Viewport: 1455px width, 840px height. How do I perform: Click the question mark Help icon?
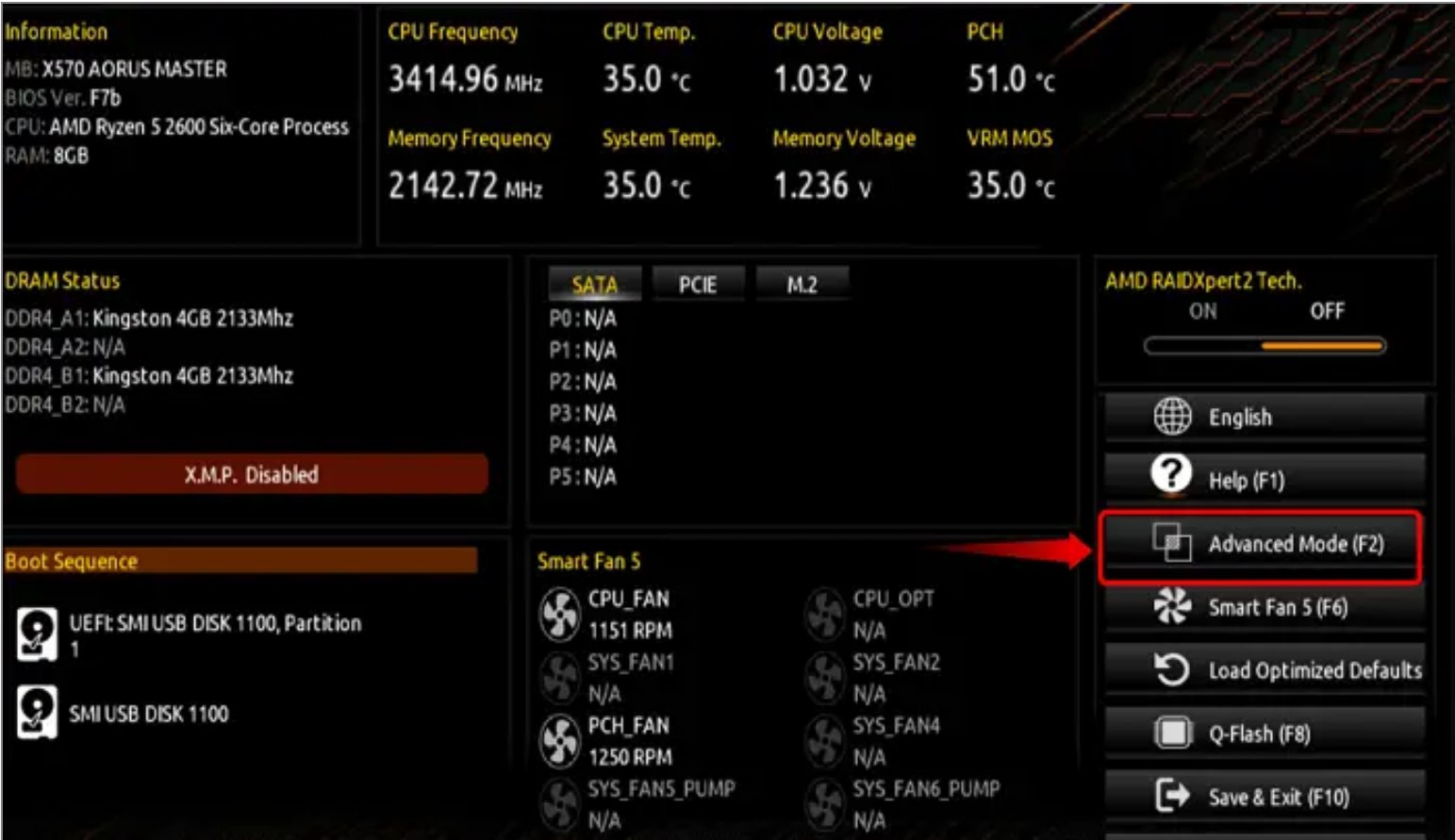[x=1171, y=474]
